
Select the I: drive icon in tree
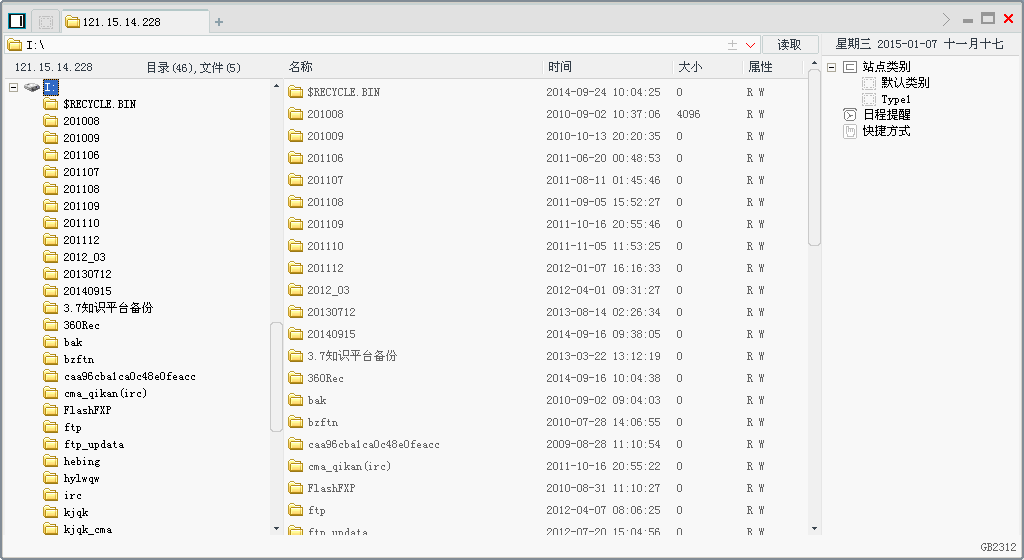32,87
